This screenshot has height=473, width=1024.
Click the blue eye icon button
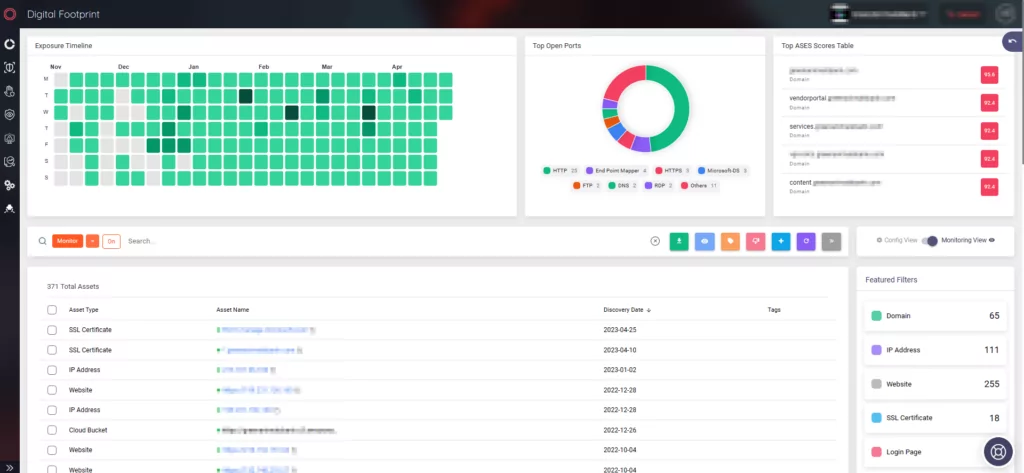click(705, 241)
